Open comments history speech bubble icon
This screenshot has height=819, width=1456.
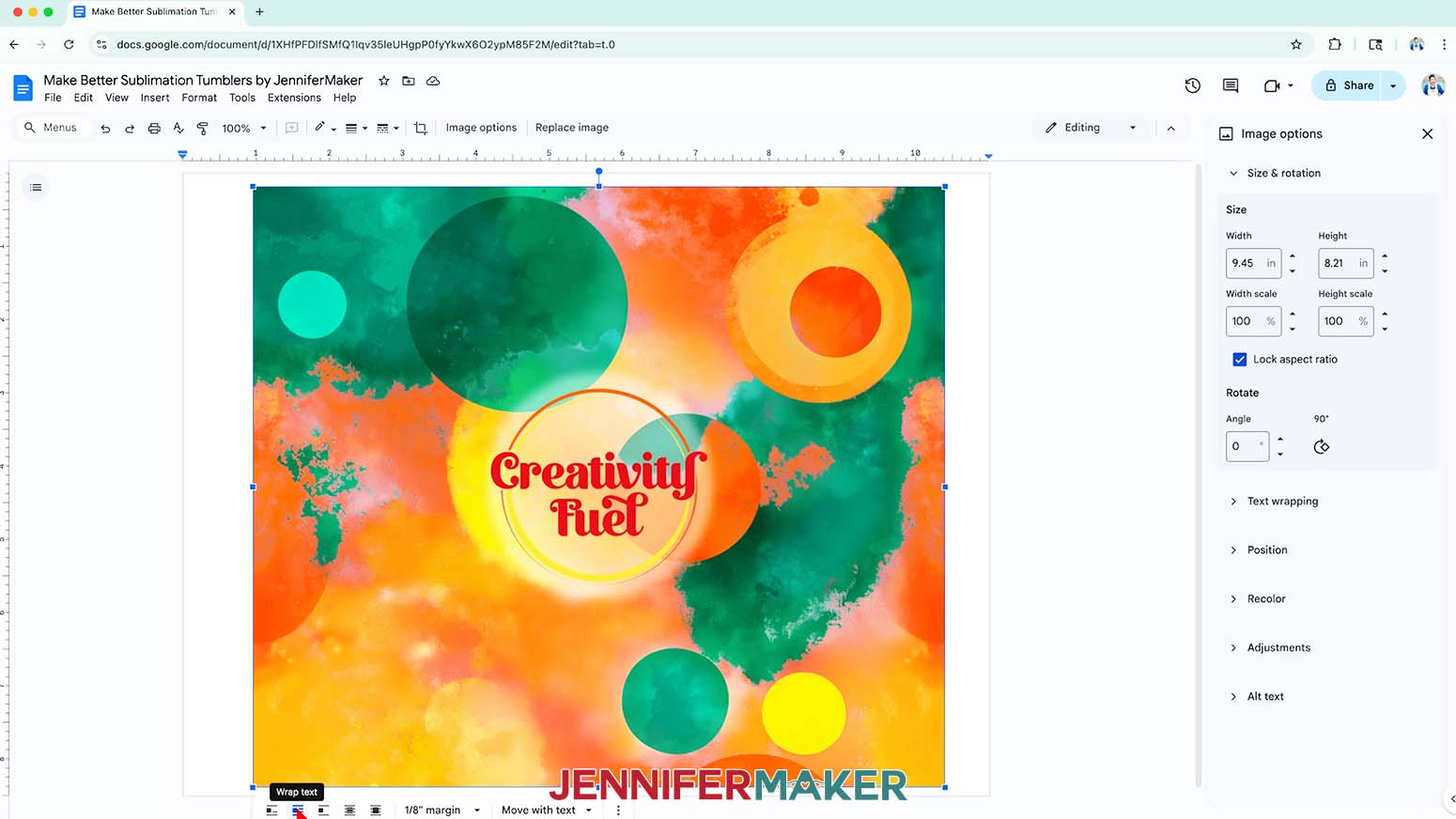(1231, 85)
